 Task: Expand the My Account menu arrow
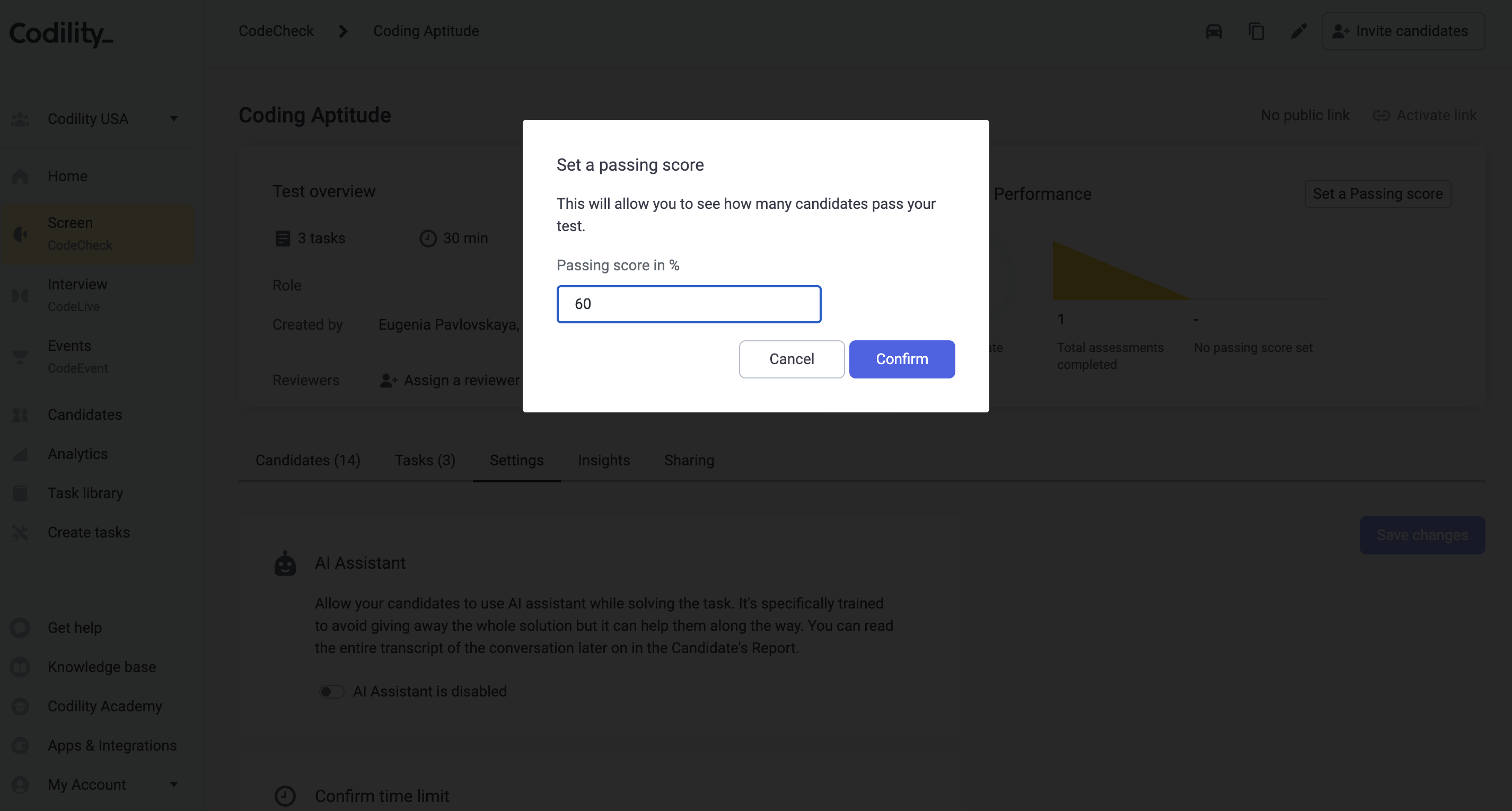[x=174, y=784]
